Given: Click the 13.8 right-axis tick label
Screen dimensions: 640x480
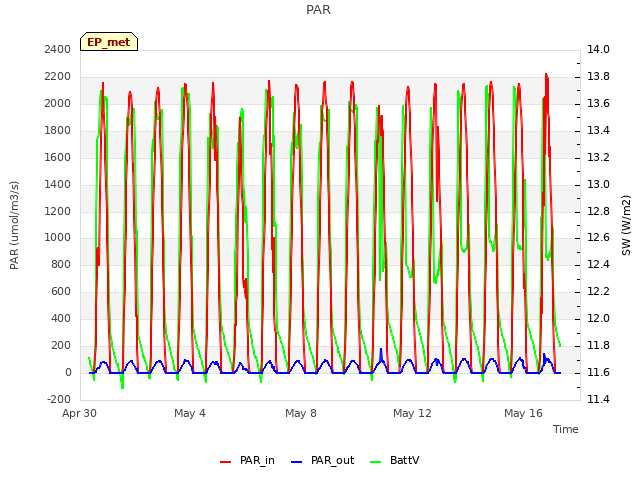Looking at the screenshot, I should [598, 76].
